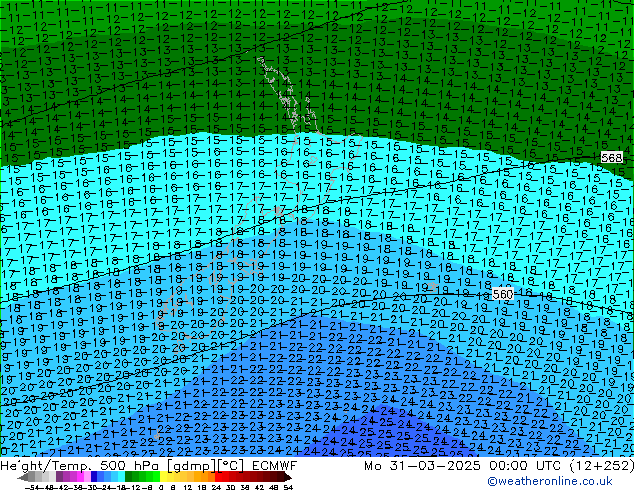This screenshot has height=490, width=634.
Task: Click the dark maroon right arrow end of legend
Action: pos(288,477)
